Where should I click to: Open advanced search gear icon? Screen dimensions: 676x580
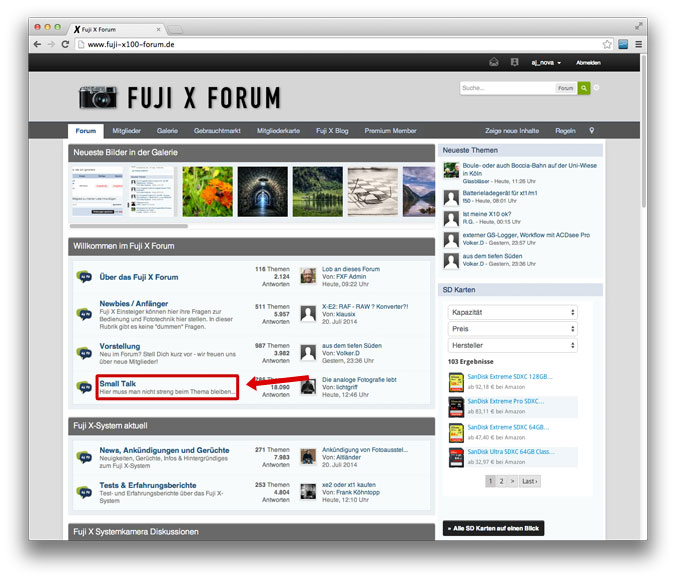tap(597, 88)
